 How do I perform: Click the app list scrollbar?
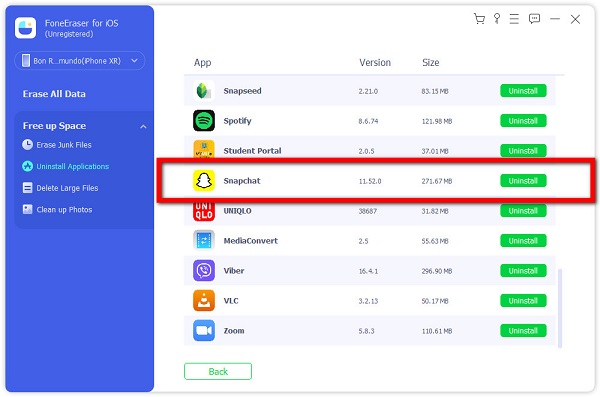point(560,308)
